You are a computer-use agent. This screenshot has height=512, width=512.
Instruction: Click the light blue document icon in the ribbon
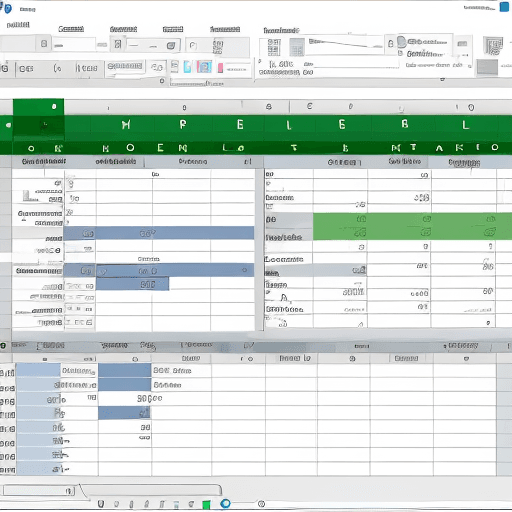(188, 67)
